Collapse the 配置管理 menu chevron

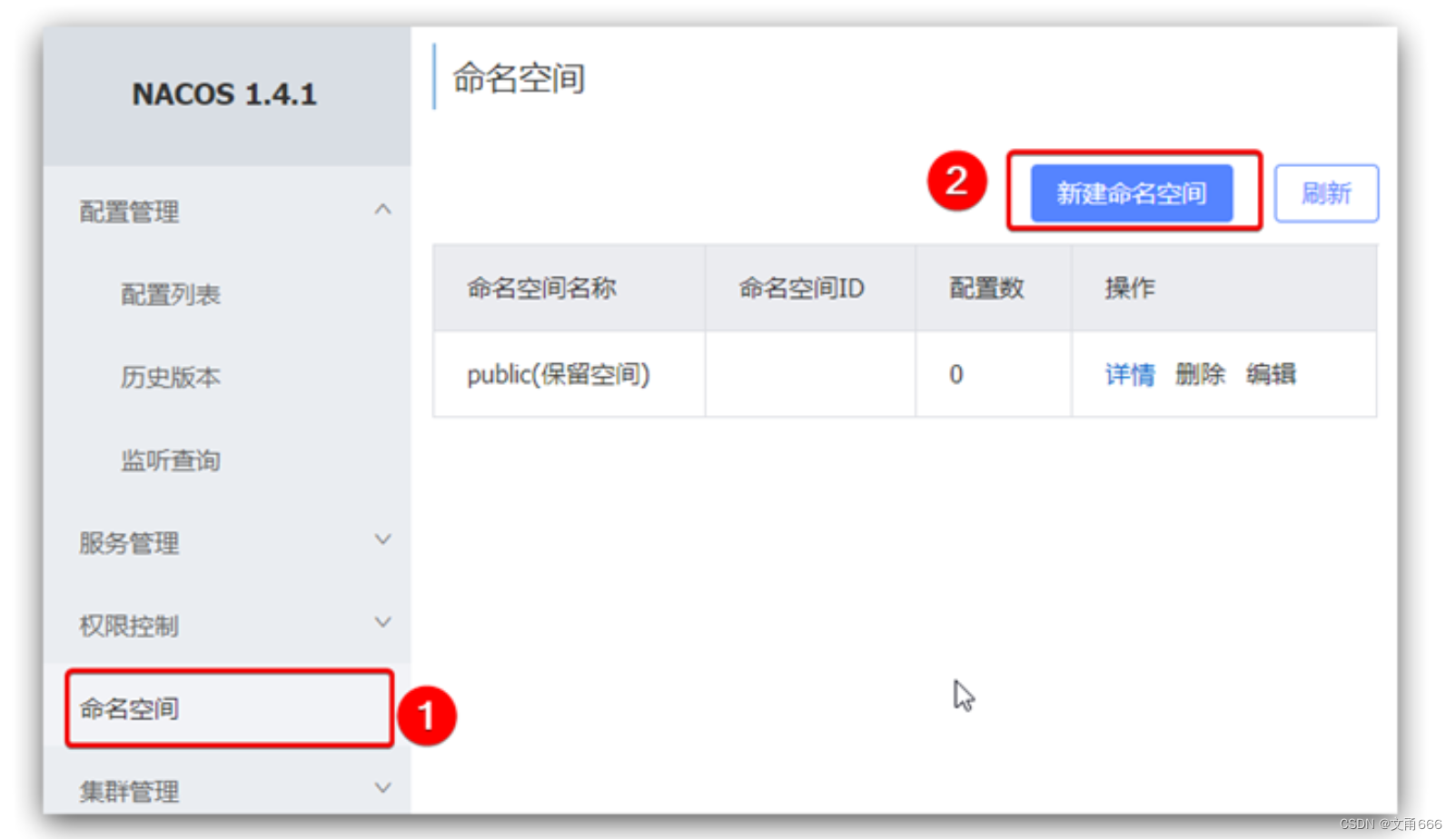click(x=383, y=210)
